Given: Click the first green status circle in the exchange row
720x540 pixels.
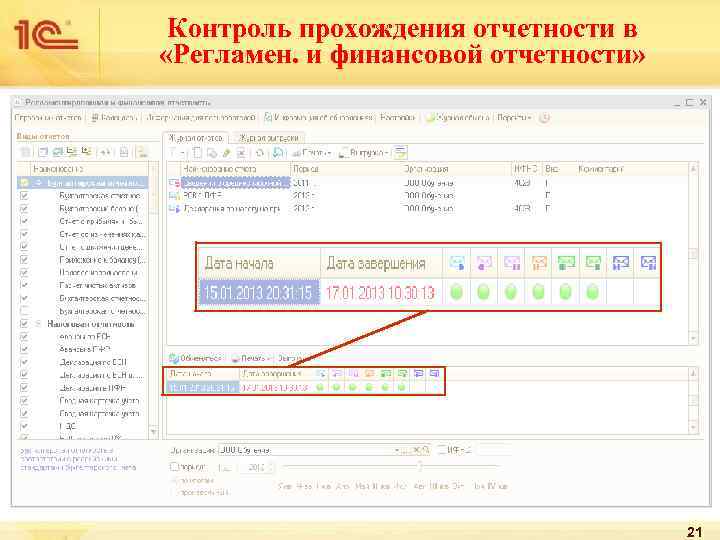Looking at the screenshot, I should [320, 388].
